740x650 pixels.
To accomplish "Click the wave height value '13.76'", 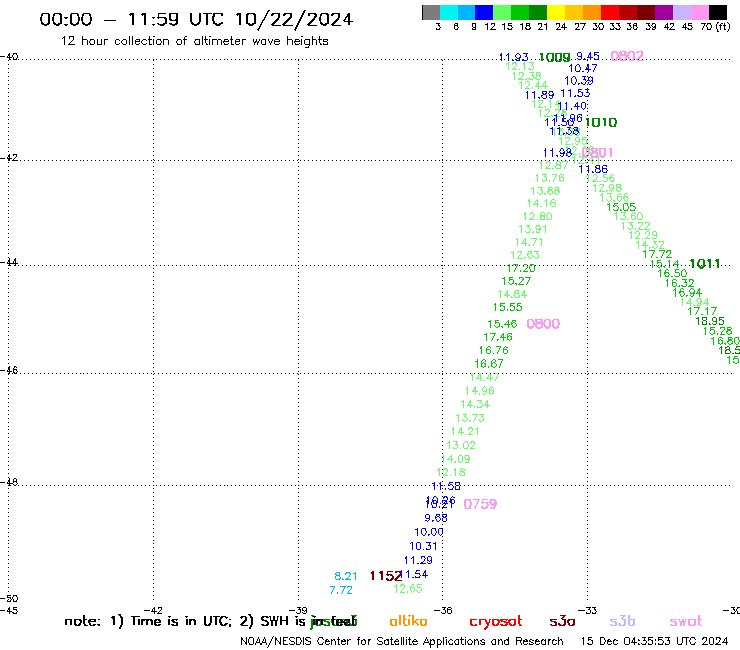I will pyautogui.click(x=550, y=178).
